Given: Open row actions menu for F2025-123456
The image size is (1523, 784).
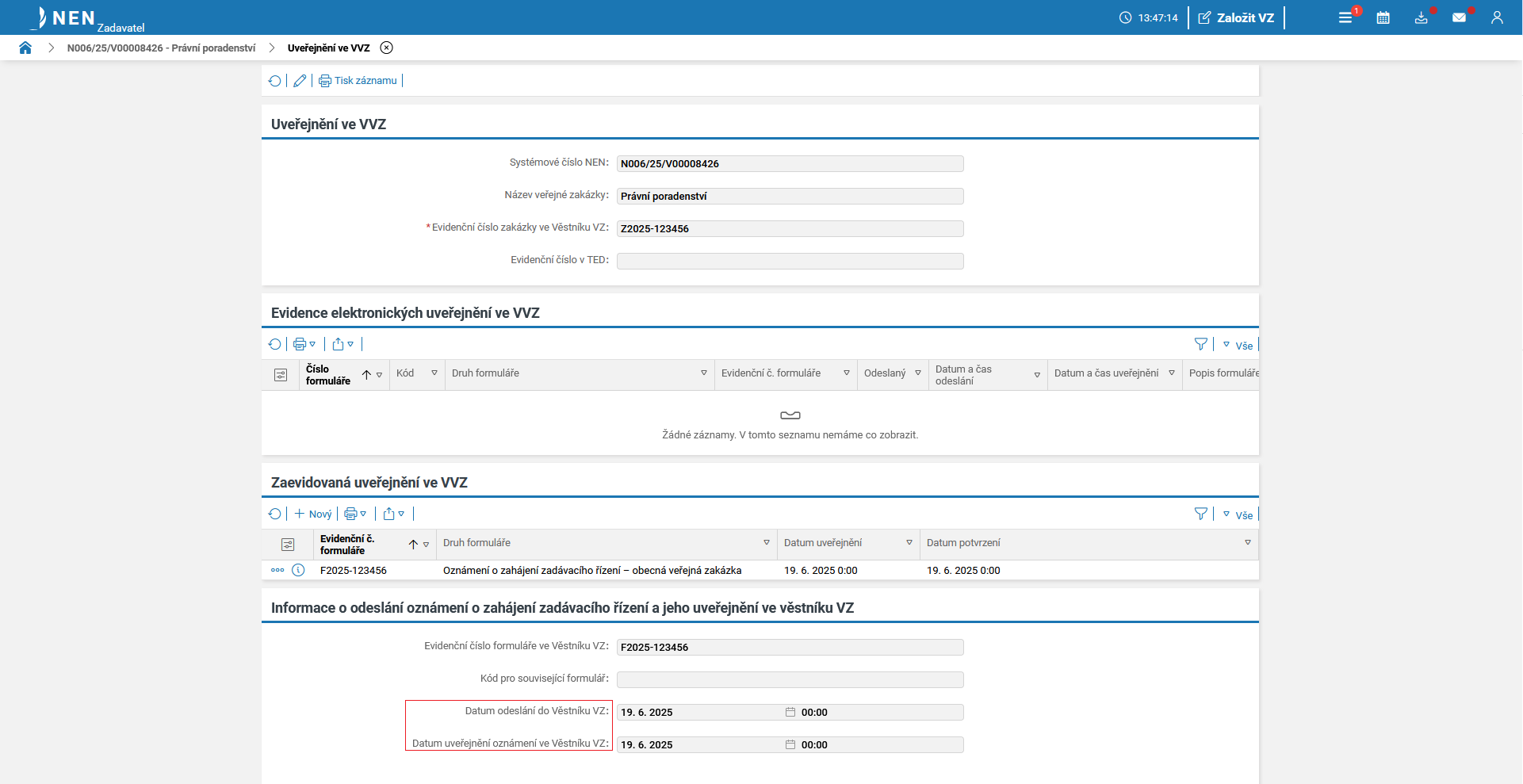Looking at the screenshot, I should (277, 570).
